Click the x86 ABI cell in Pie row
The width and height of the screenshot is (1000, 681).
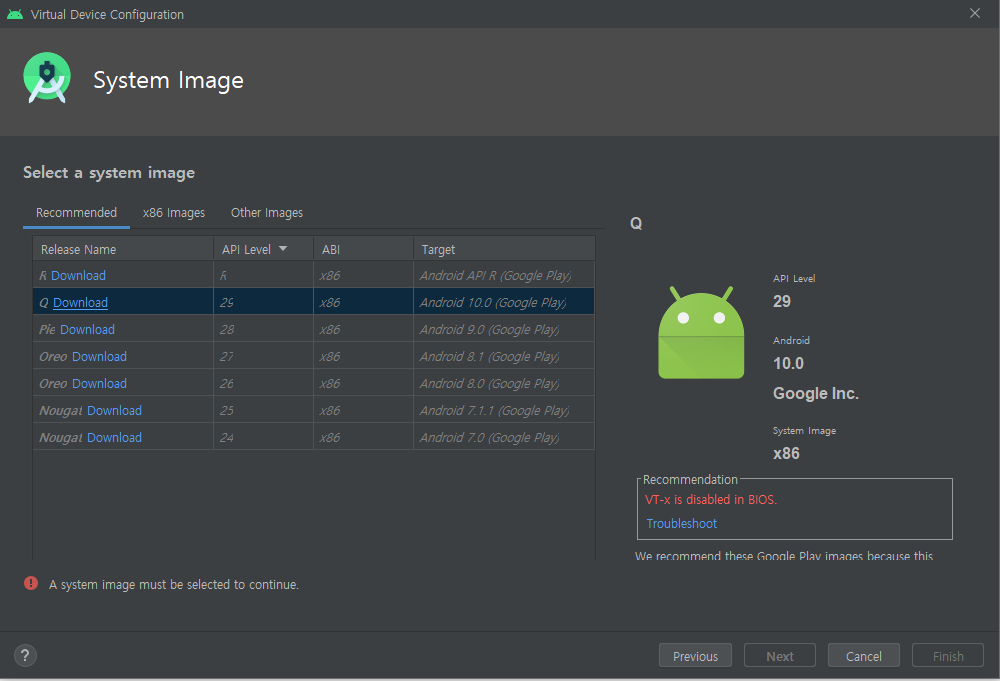coord(364,330)
